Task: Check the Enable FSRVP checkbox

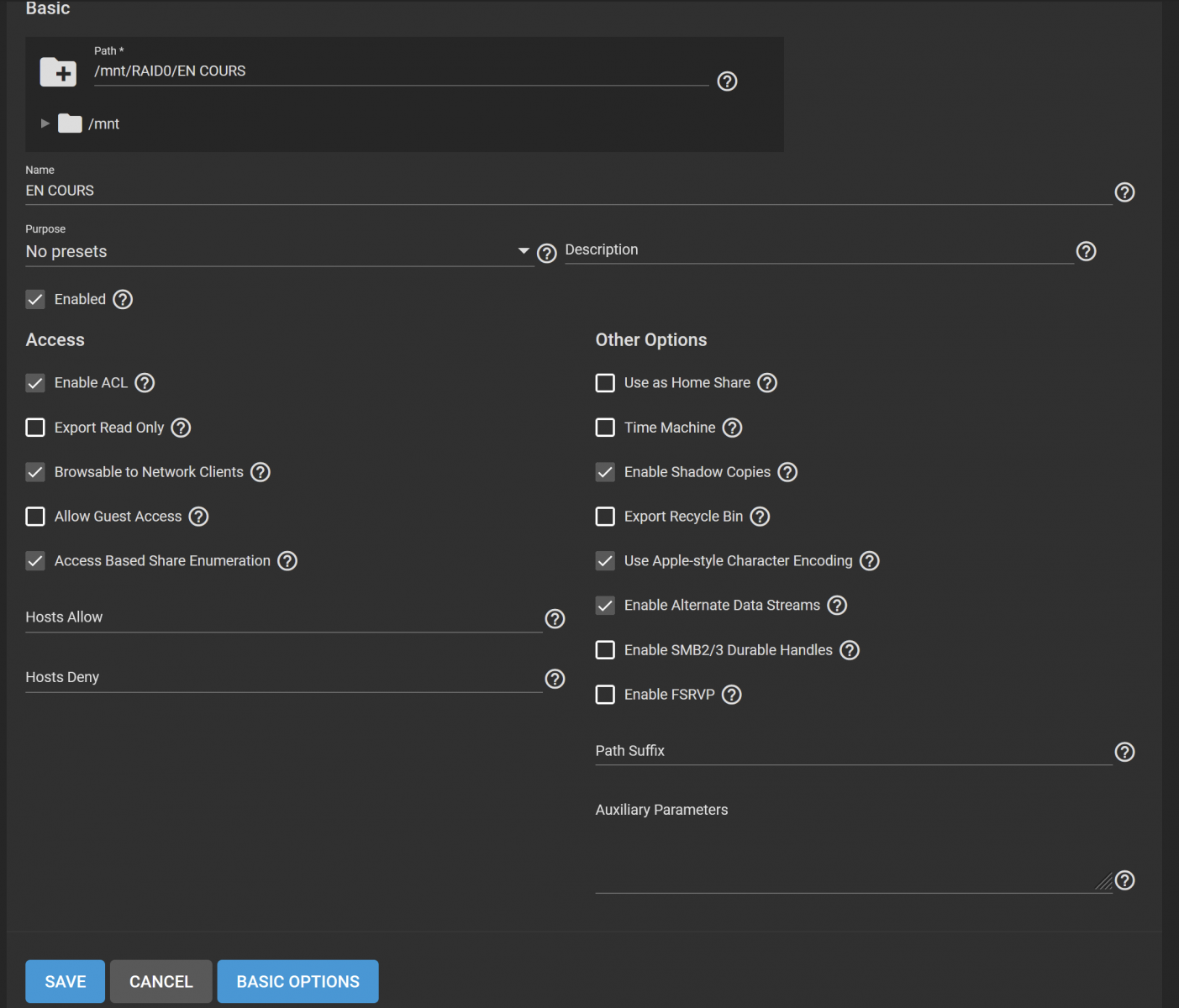Action: 605,695
